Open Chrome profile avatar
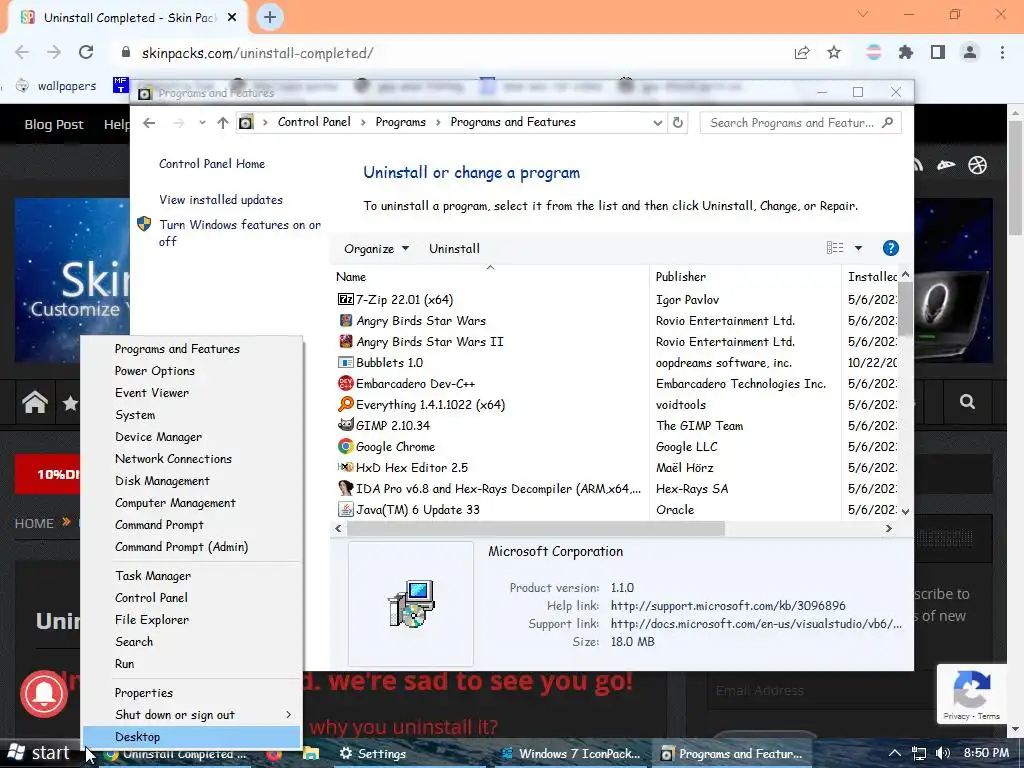 pyautogui.click(x=970, y=52)
